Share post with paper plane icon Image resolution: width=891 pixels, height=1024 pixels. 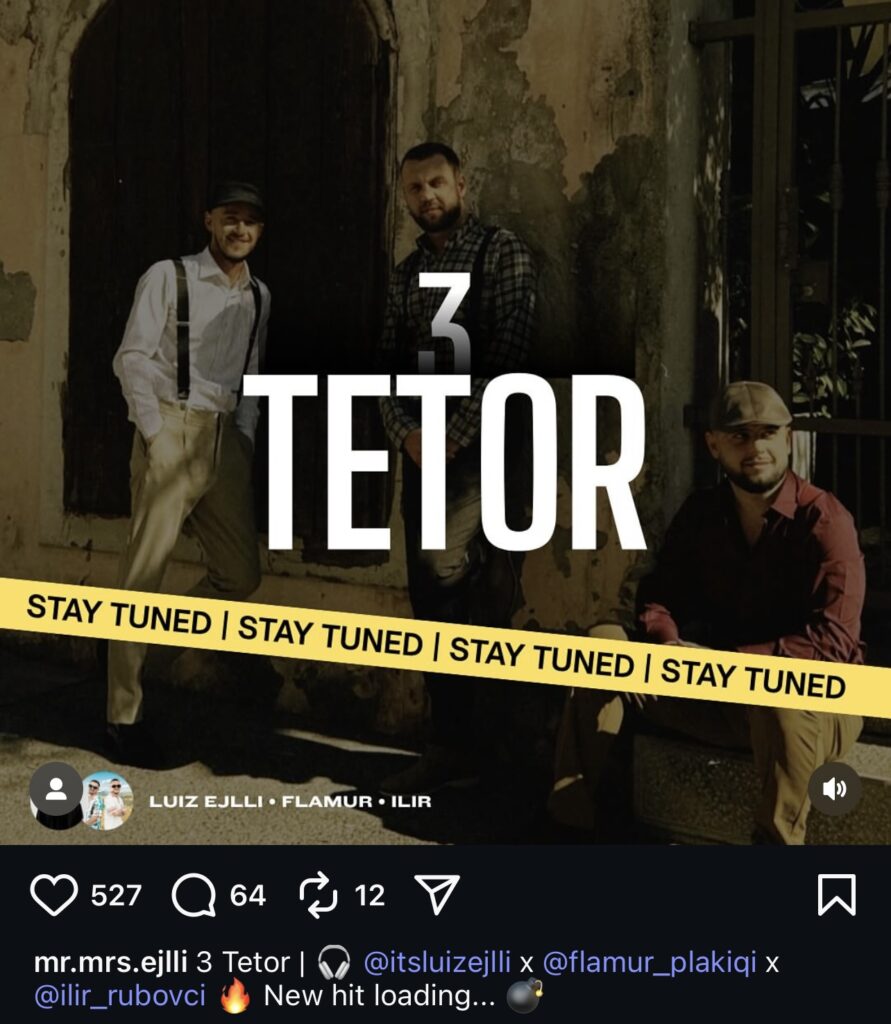(x=437, y=894)
